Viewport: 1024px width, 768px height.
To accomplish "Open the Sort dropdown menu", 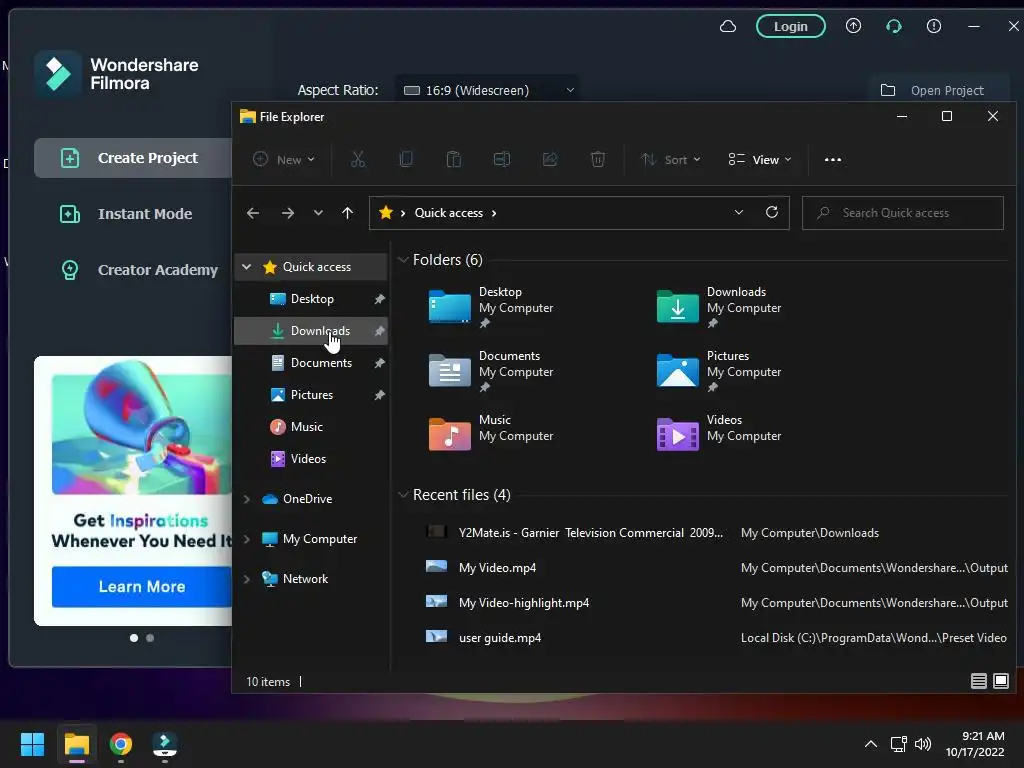I will [x=671, y=159].
